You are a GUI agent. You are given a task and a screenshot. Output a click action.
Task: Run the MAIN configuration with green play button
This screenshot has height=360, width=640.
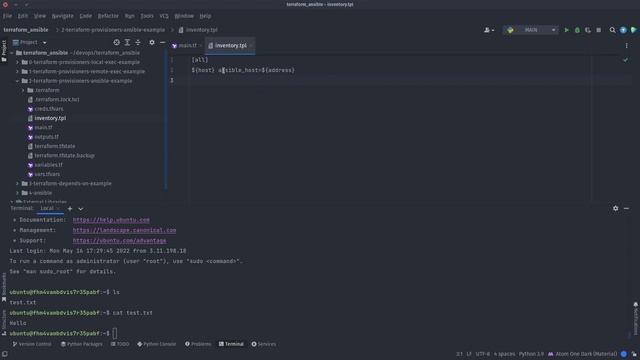[x=566, y=30]
